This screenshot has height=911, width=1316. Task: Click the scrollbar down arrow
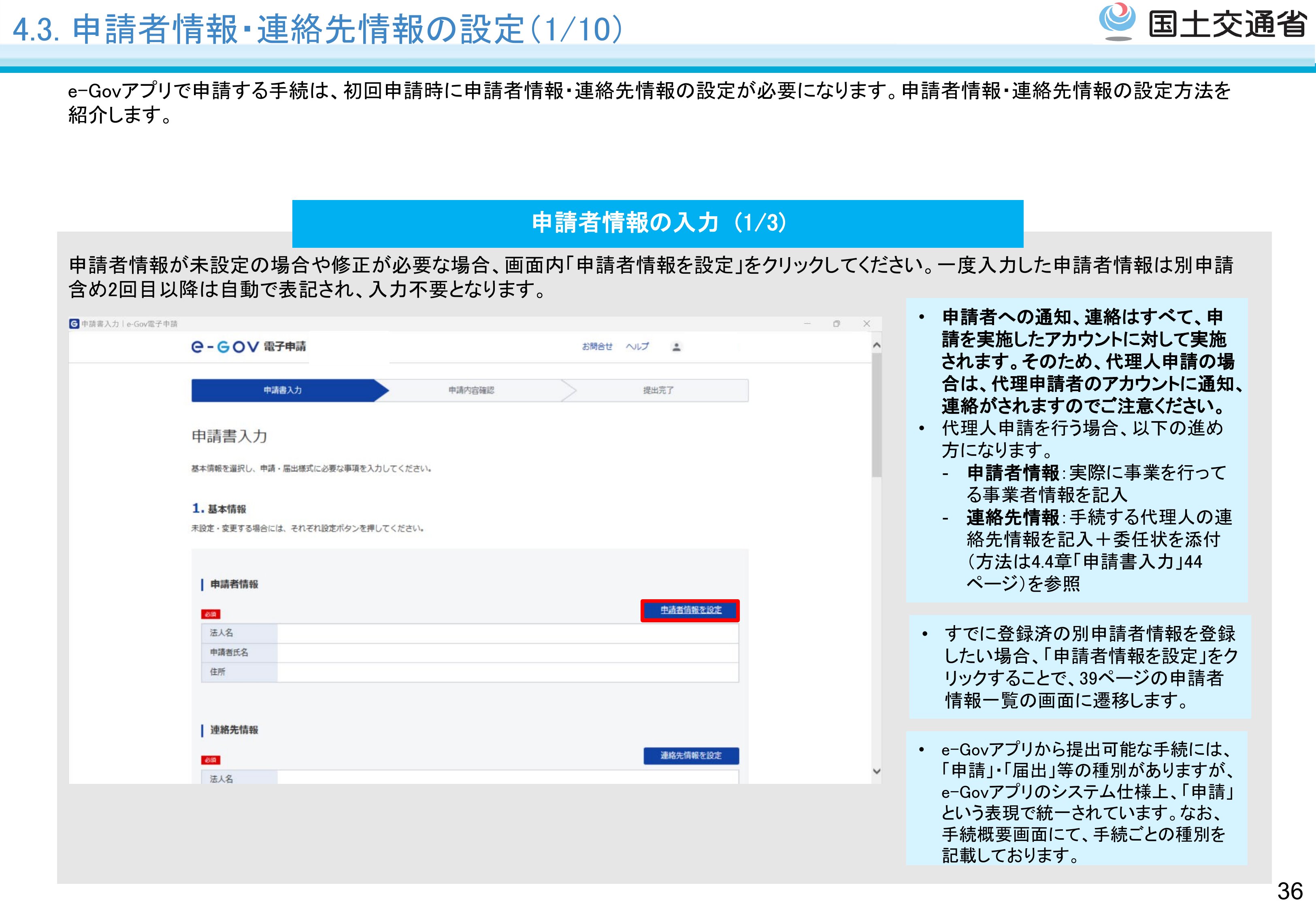[877, 771]
